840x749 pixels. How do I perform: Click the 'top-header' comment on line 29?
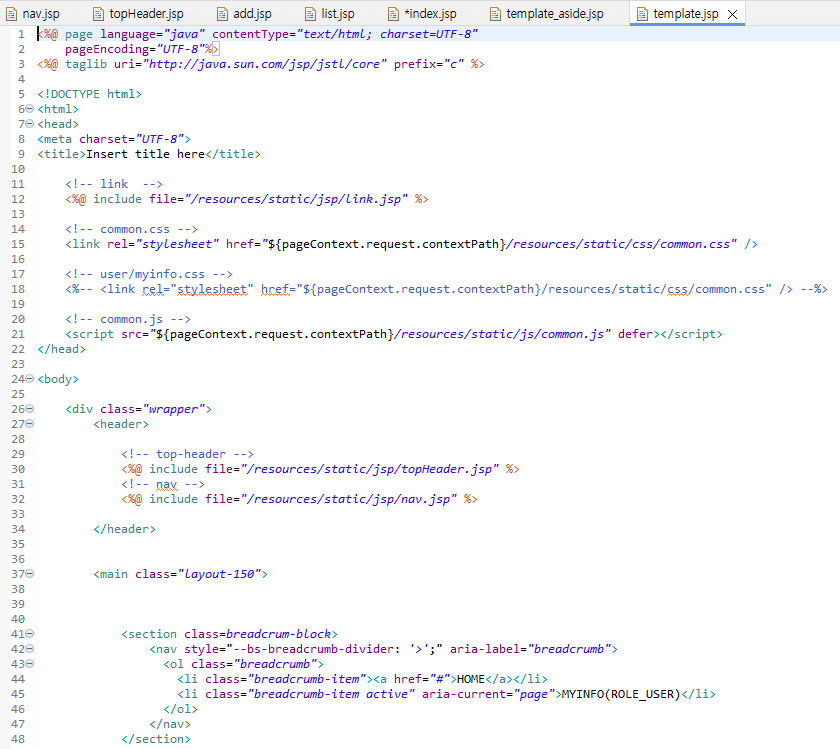[187, 454]
